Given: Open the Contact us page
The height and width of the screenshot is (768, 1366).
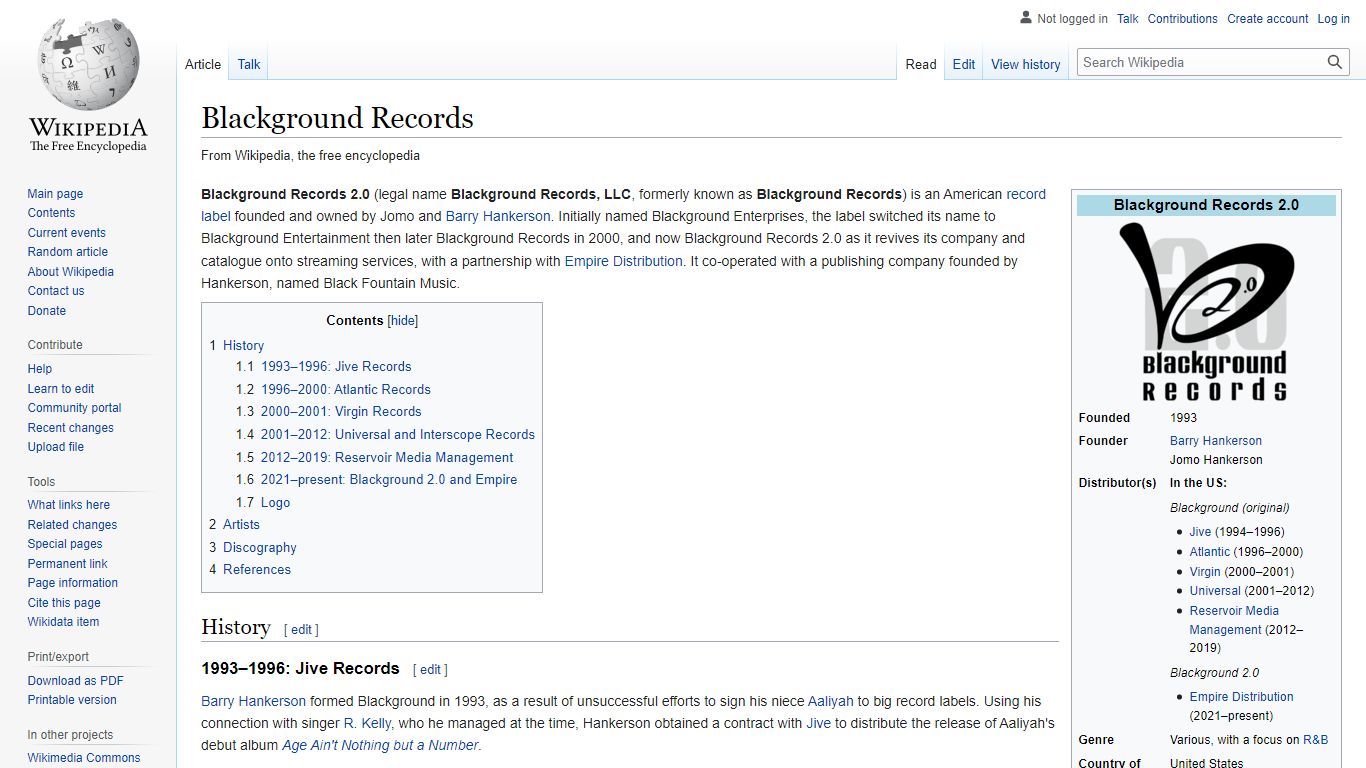Looking at the screenshot, I should [x=56, y=291].
